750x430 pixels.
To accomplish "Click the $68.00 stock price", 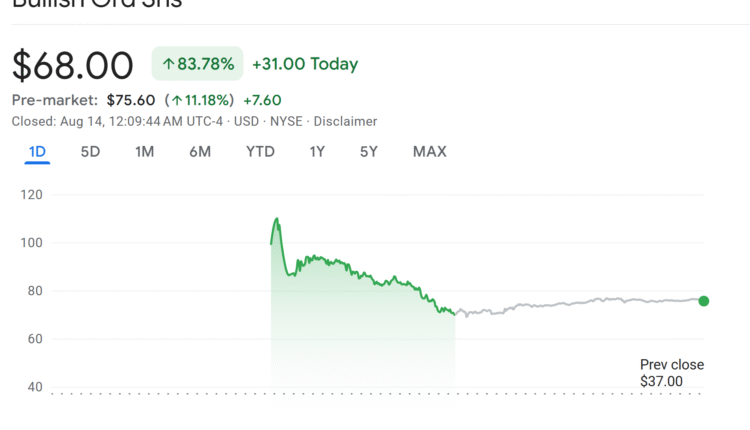I will click(x=72, y=66).
